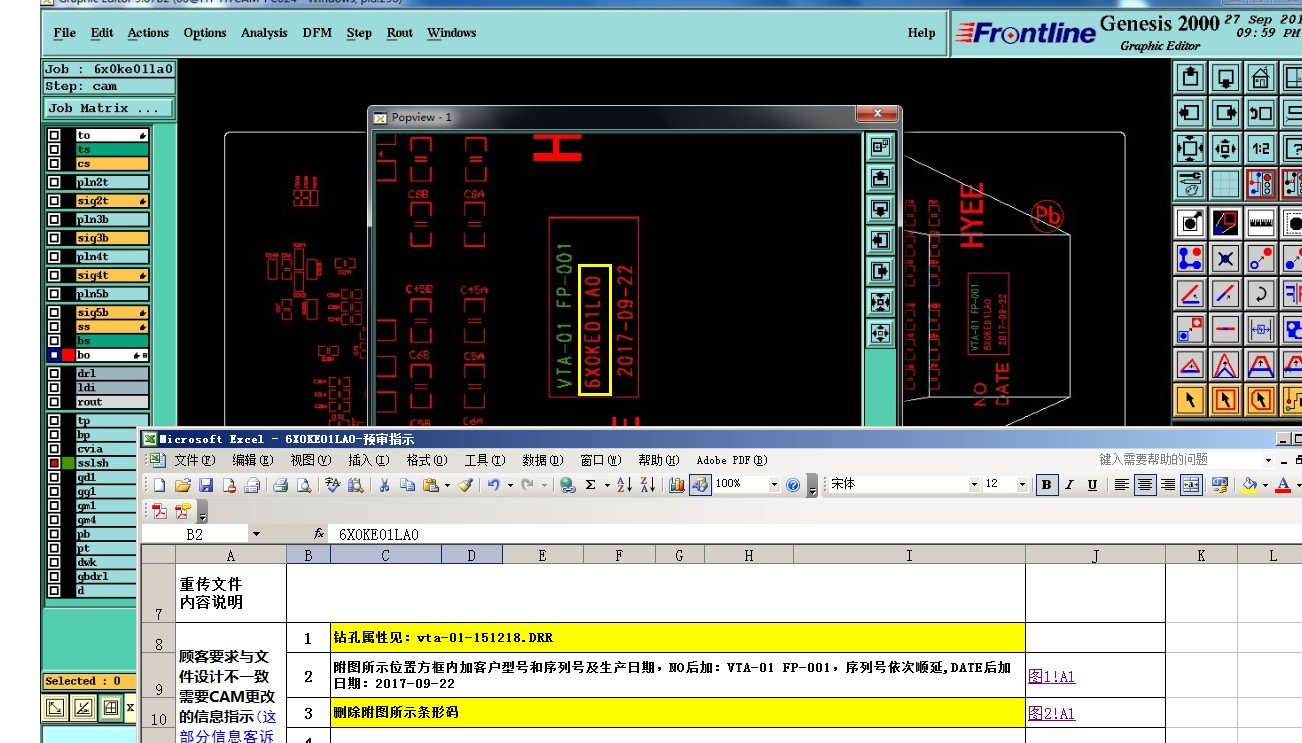Follow the 图2!A1 hyperlink

pyautogui.click(x=1051, y=714)
